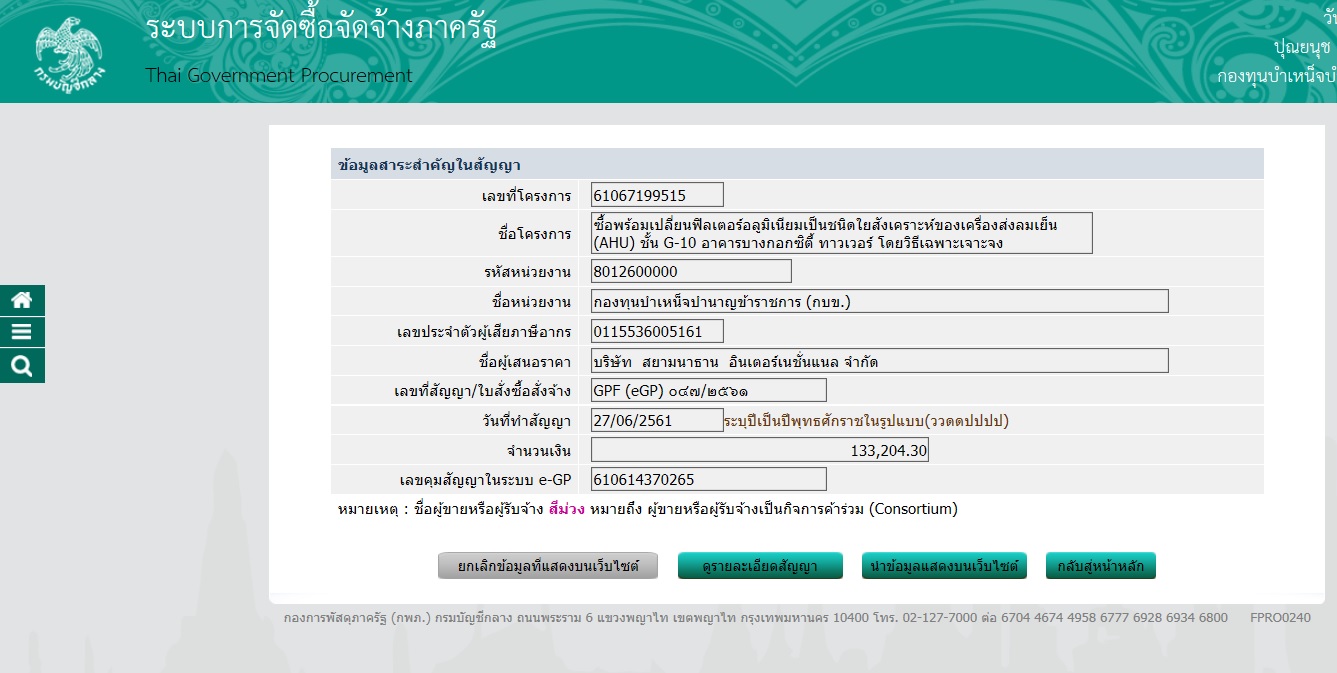This screenshot has height=673, width=1337.
Task: Select the ชื่อโครงการ project name text box
Action: tap(841, 233)
